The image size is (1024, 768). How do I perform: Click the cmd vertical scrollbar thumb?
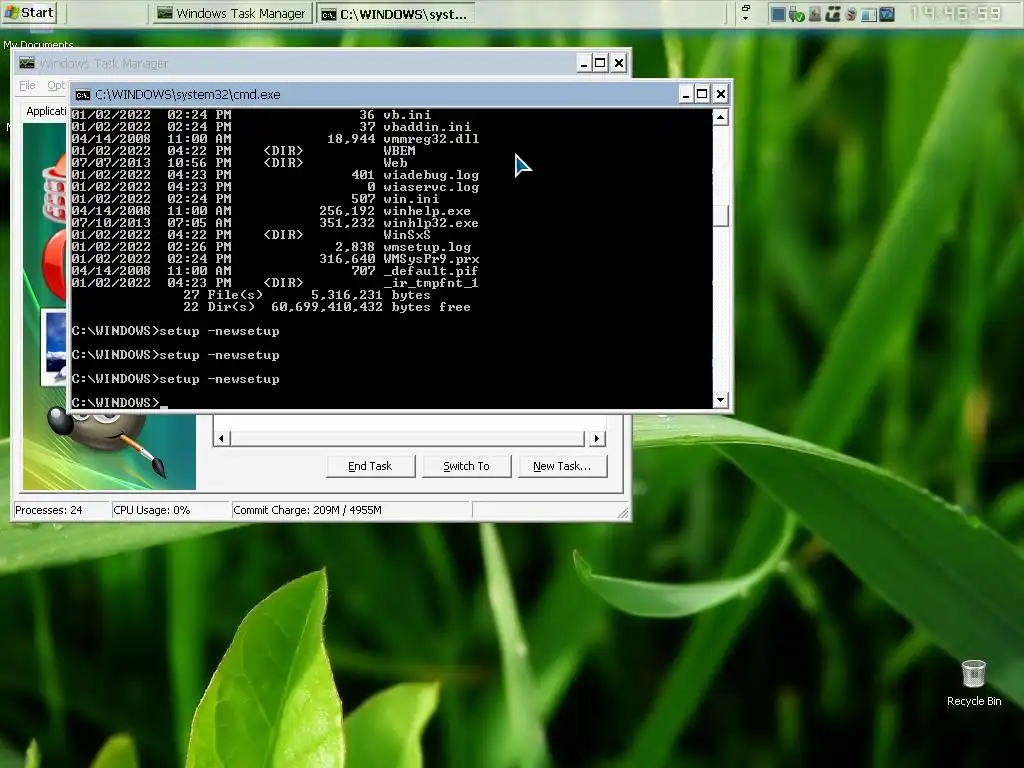tap(720, 216)
